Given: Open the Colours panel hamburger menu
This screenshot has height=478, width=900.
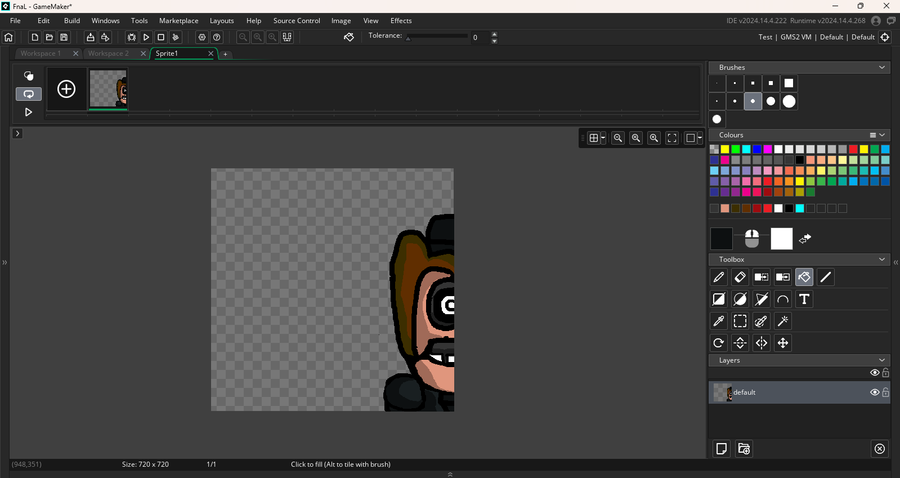Looking at the screenshot, I should [872, 135].
